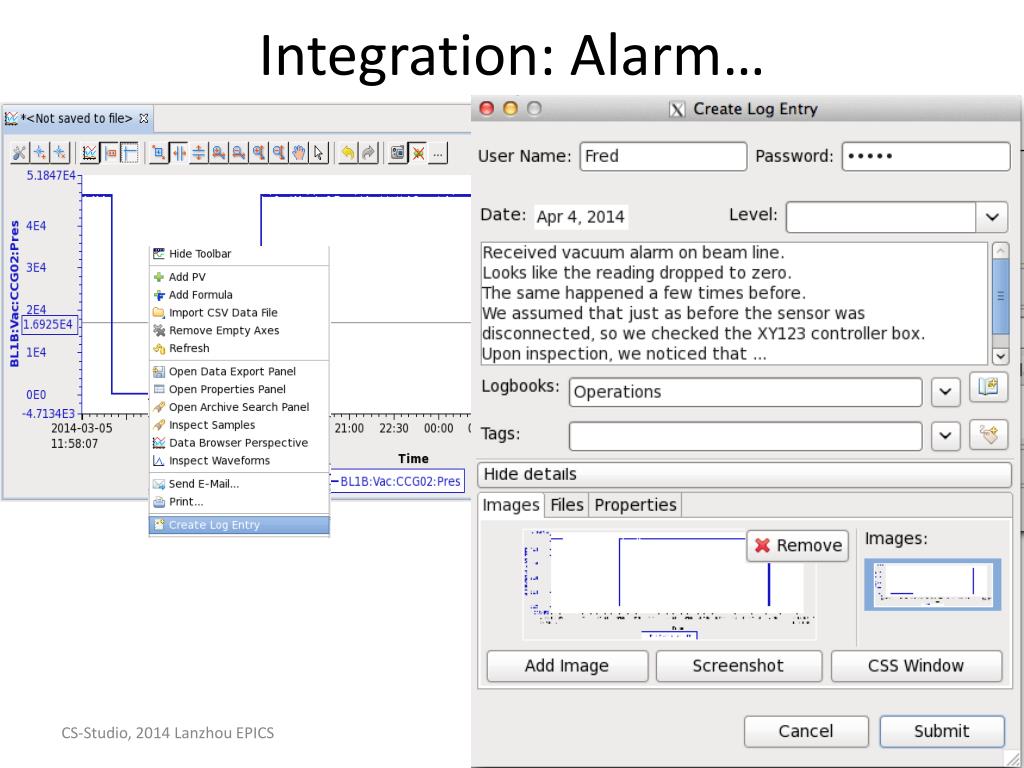Choose Create Log Entry from context menu
The image size is (1024, 768).
coord(239,525)
